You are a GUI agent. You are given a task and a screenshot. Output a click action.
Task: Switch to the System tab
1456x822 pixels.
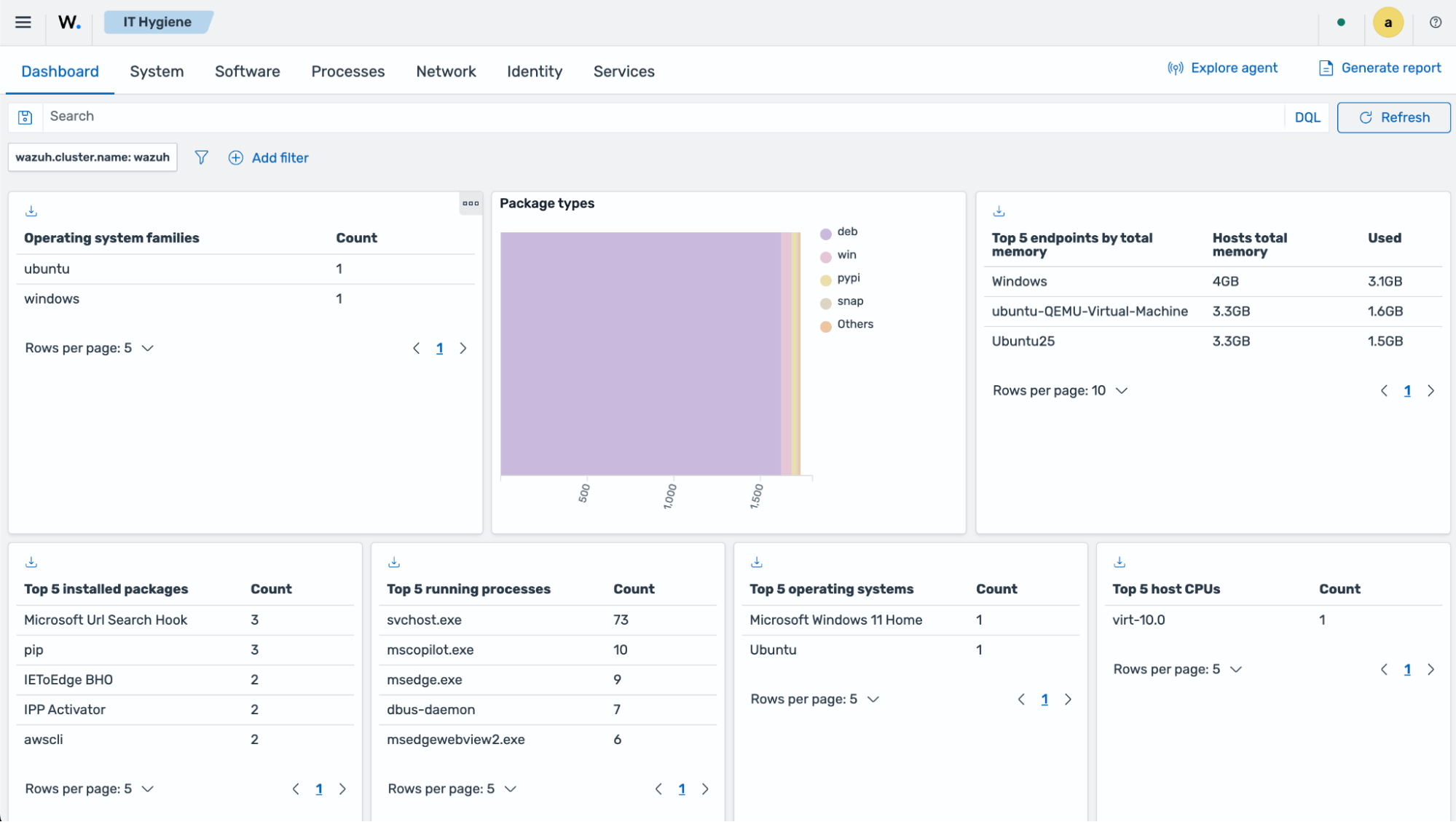pos(157,71)
